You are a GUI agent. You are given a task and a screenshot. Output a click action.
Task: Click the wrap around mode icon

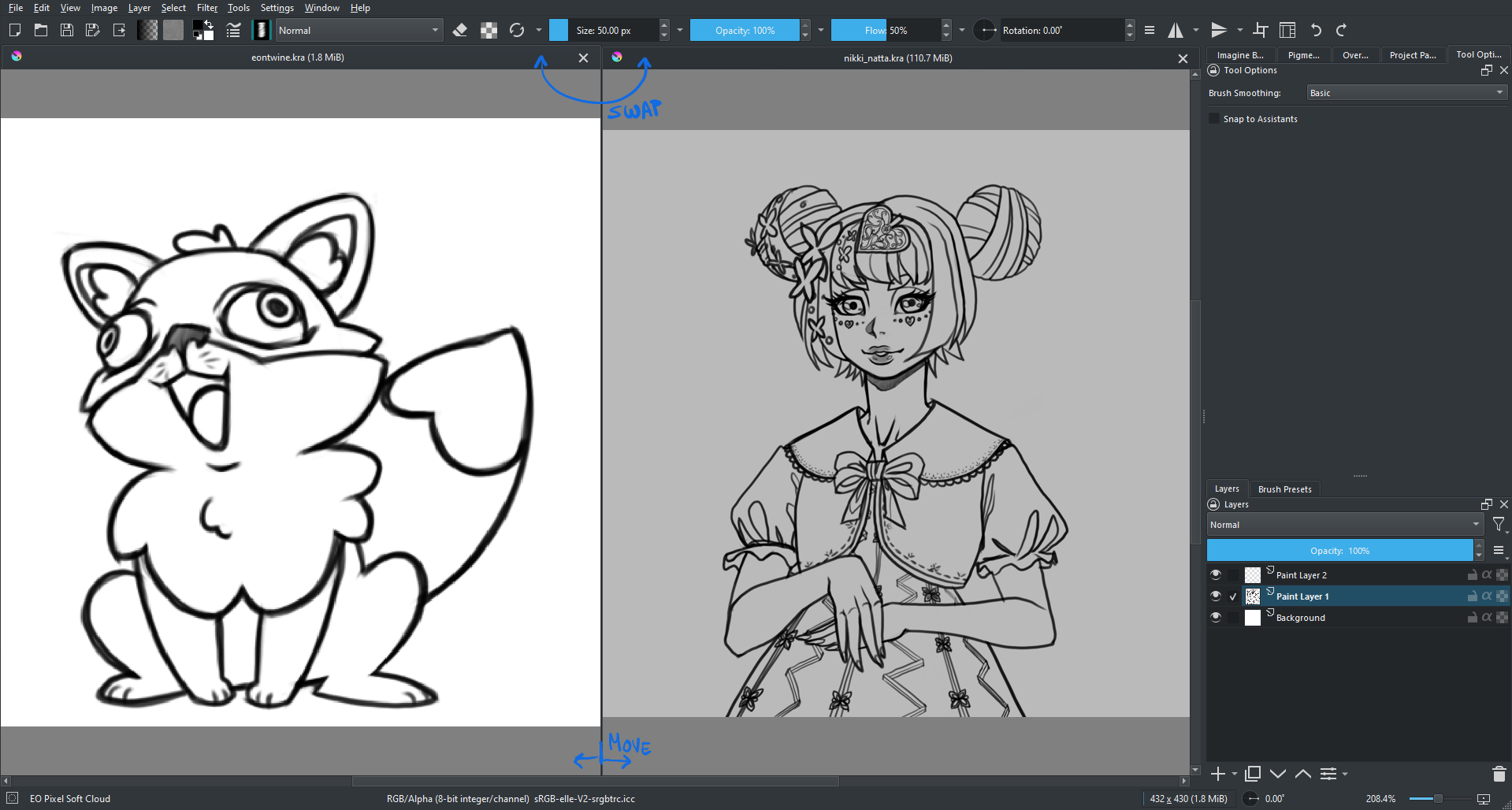tap(1260, 31)
